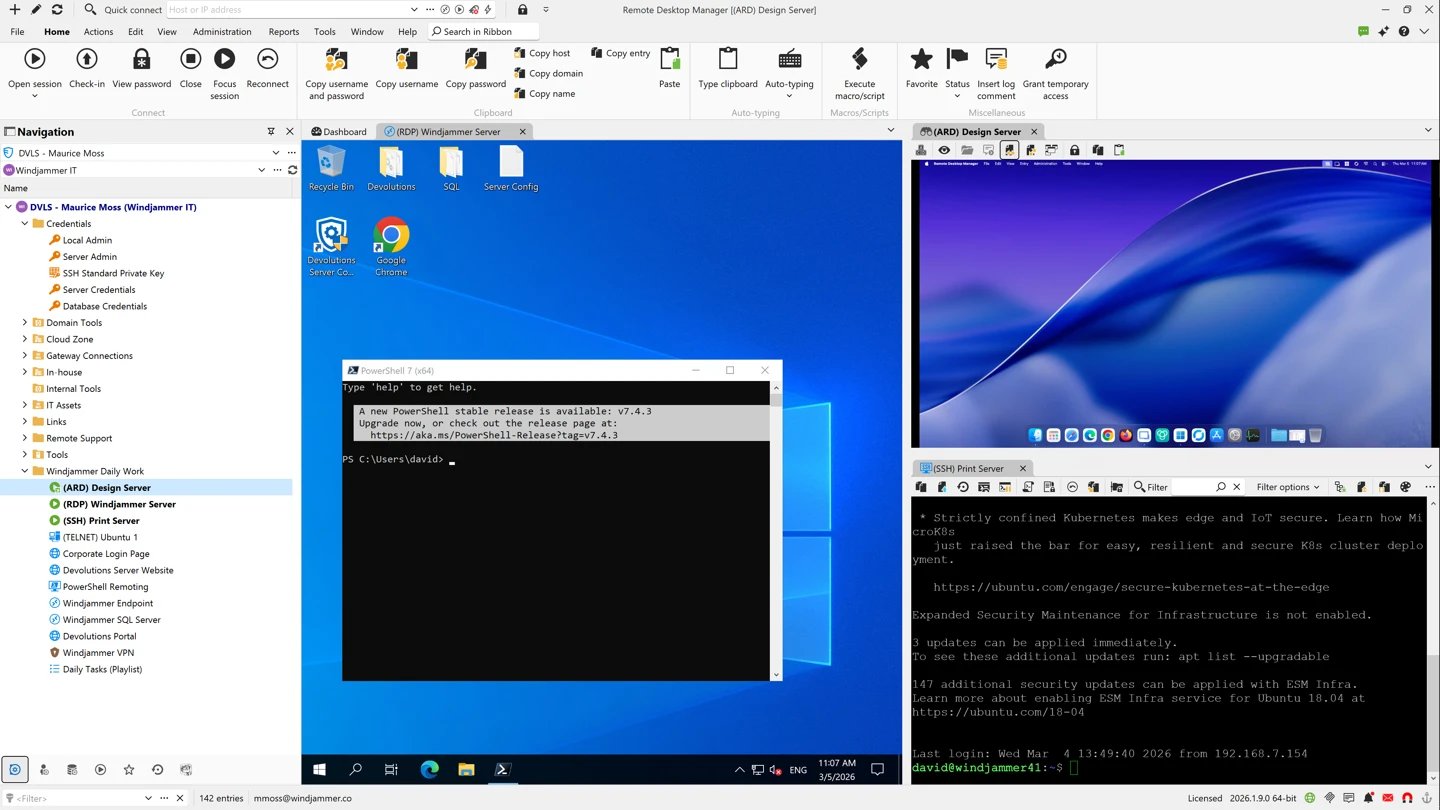Image resolution: width=1440 pixels, height=810 pixels.
Task: Expand the Filter options dropdown
Action: (1287, 487)
